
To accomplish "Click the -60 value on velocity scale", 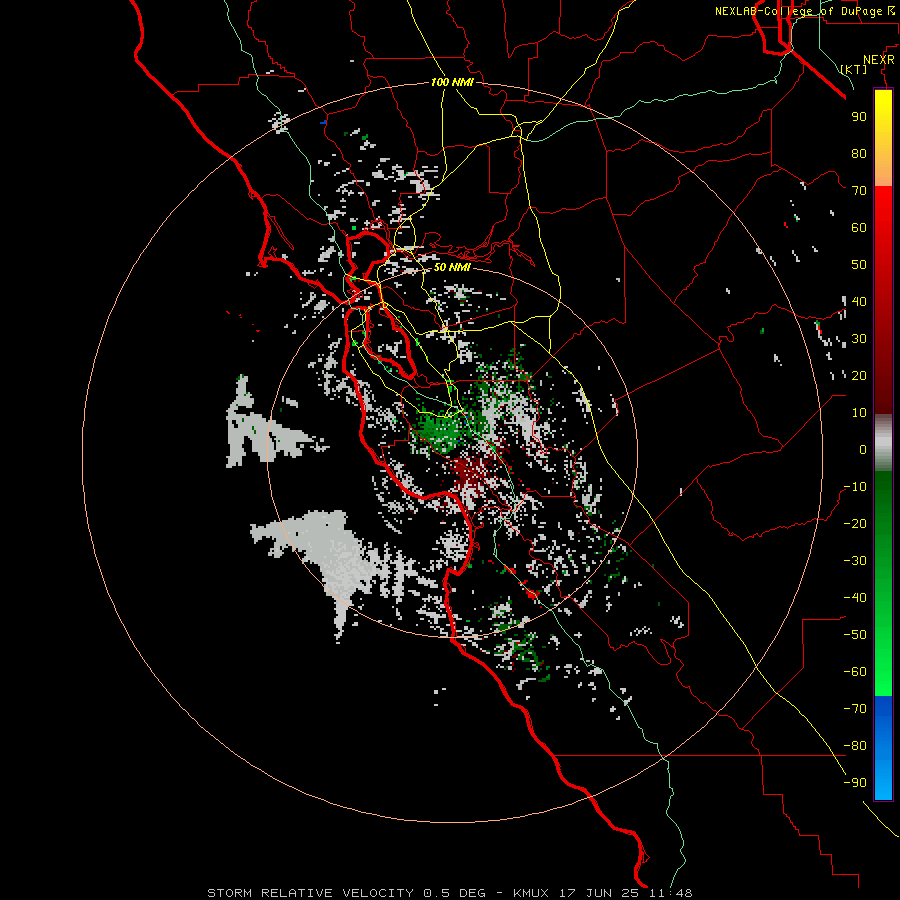I will point(855,672).
